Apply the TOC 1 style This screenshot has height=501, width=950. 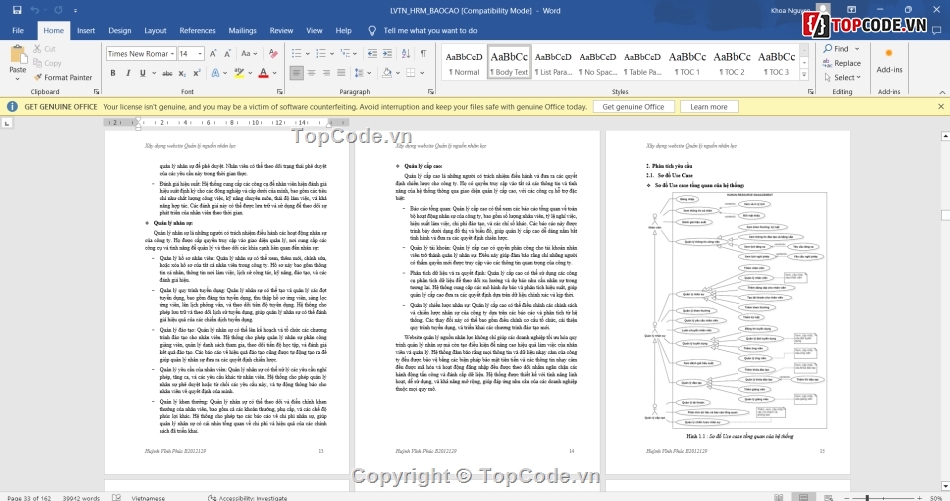[x=687, y=62]
